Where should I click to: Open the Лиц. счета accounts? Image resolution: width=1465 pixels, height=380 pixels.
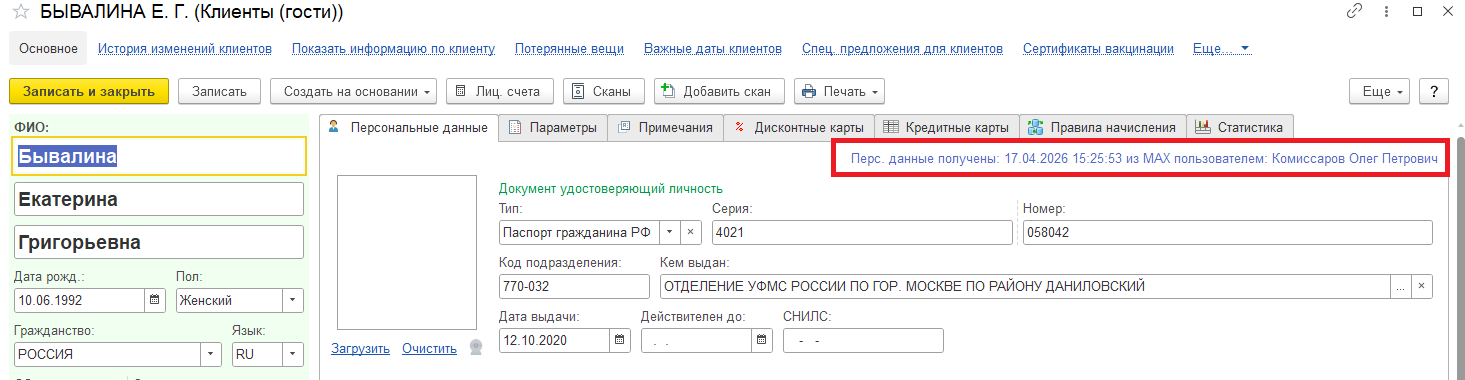(x=499, y=91)
